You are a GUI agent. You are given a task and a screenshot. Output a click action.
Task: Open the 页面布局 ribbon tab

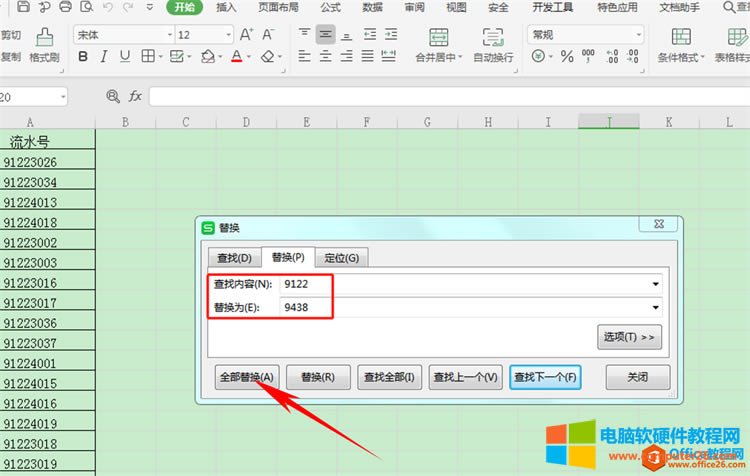pyautogui.click(x=278, y=7)
